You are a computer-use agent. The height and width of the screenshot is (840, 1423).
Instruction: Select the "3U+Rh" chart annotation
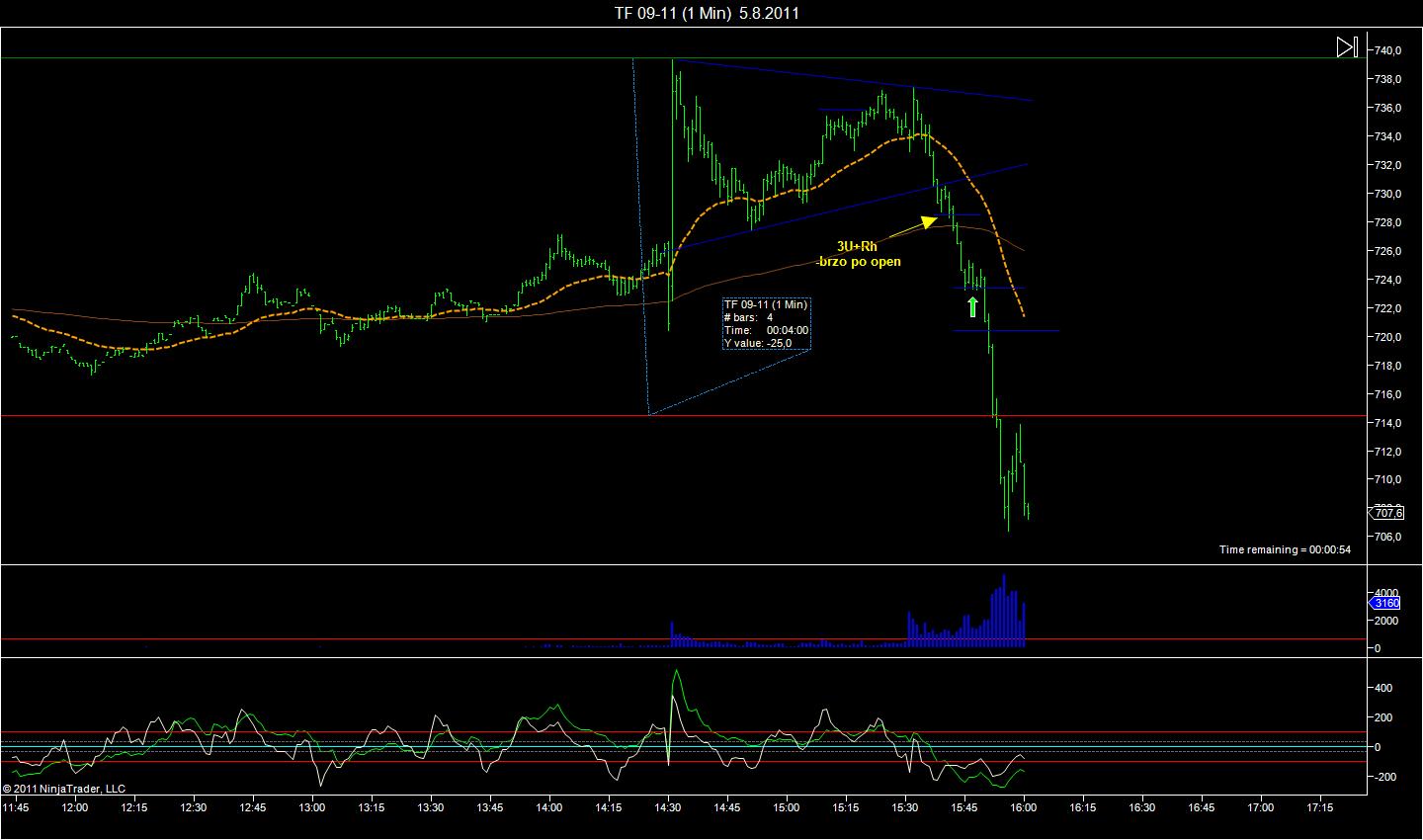(x=857, y=246)
